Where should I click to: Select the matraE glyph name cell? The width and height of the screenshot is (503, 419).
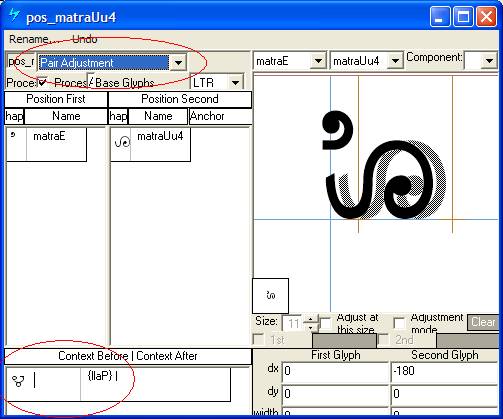tap(56, 144)
